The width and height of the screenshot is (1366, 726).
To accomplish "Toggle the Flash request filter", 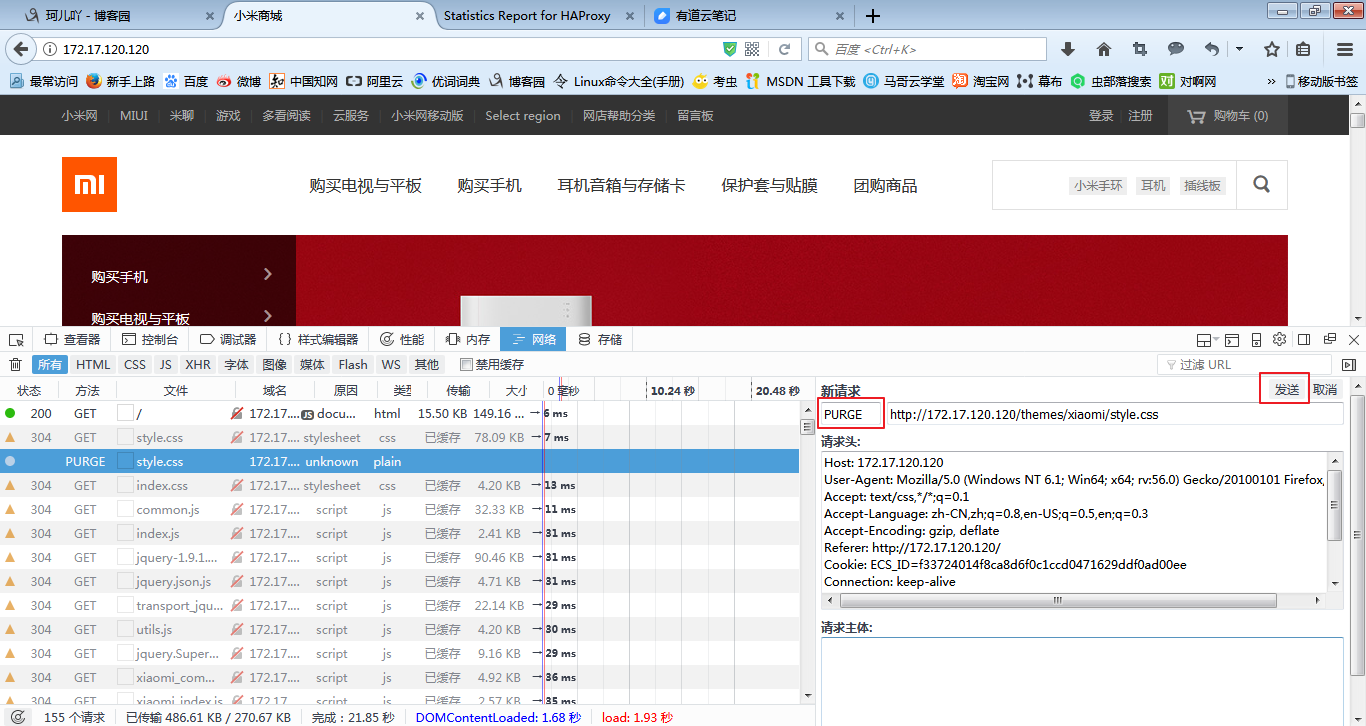I will coord(352,364).
